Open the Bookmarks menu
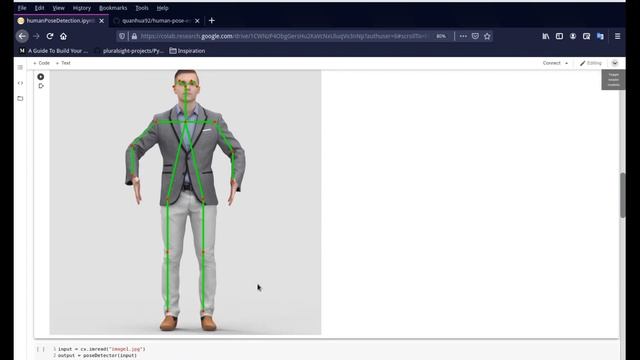 click(113, 8)
